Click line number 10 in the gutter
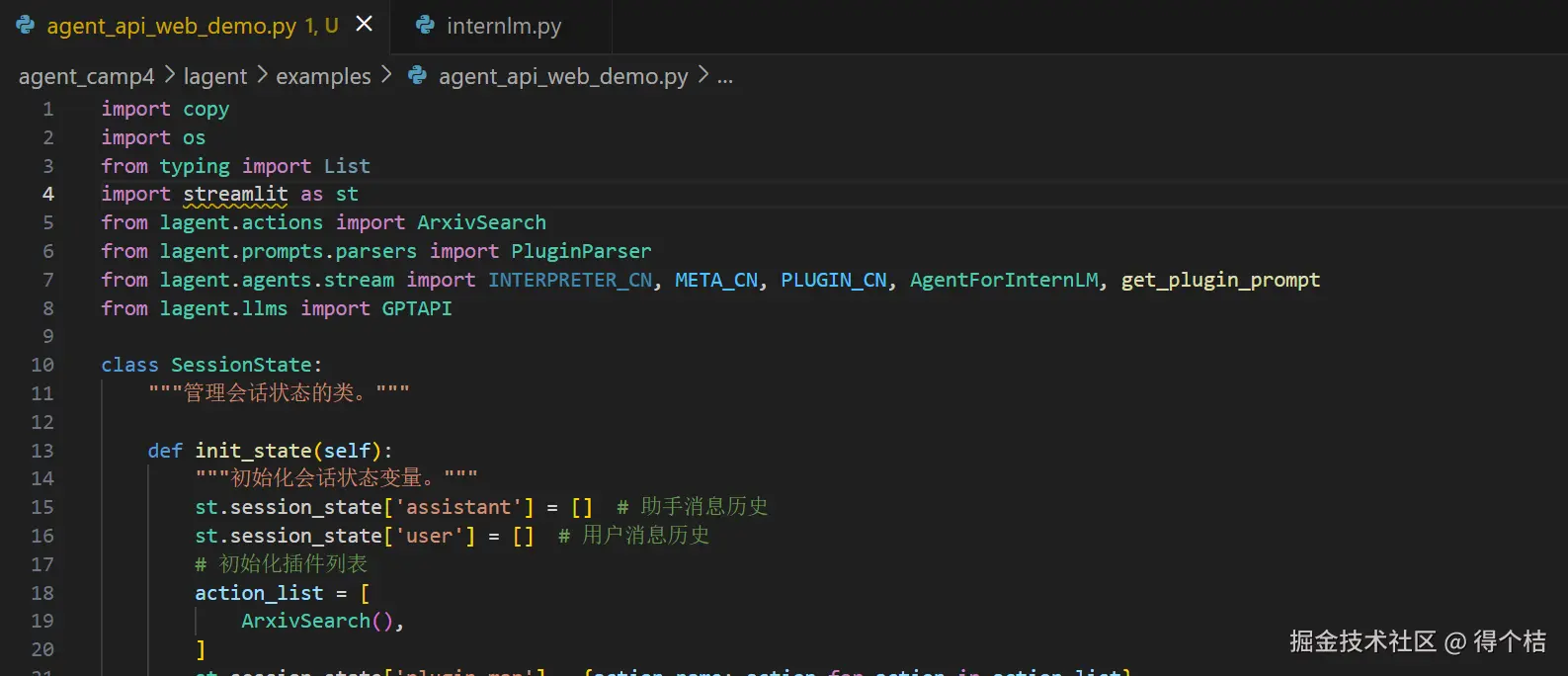 [42, 365]
